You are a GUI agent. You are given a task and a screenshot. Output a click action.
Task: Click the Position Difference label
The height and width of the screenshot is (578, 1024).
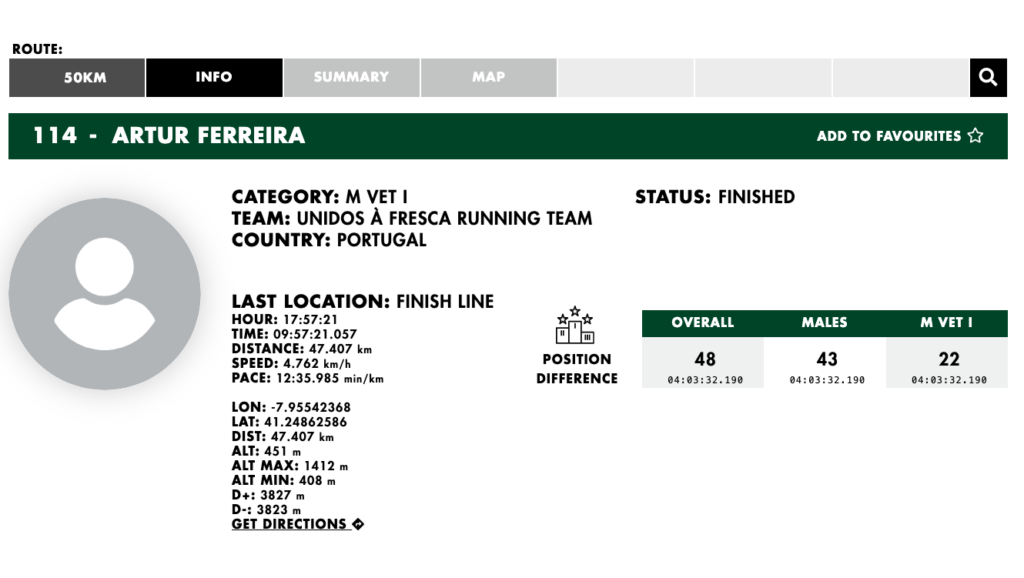[x=577, y=369]
